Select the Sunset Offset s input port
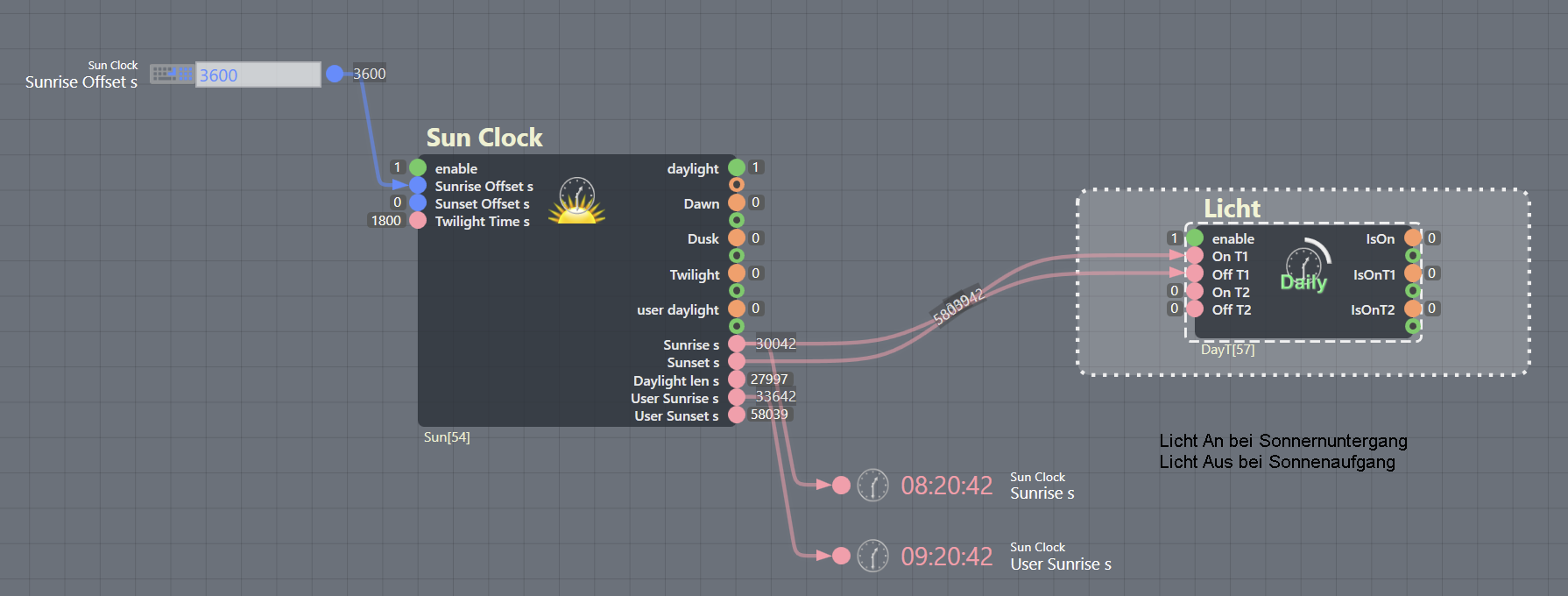This screenshot has width=1568, height=596. click(x=418, y=203)
